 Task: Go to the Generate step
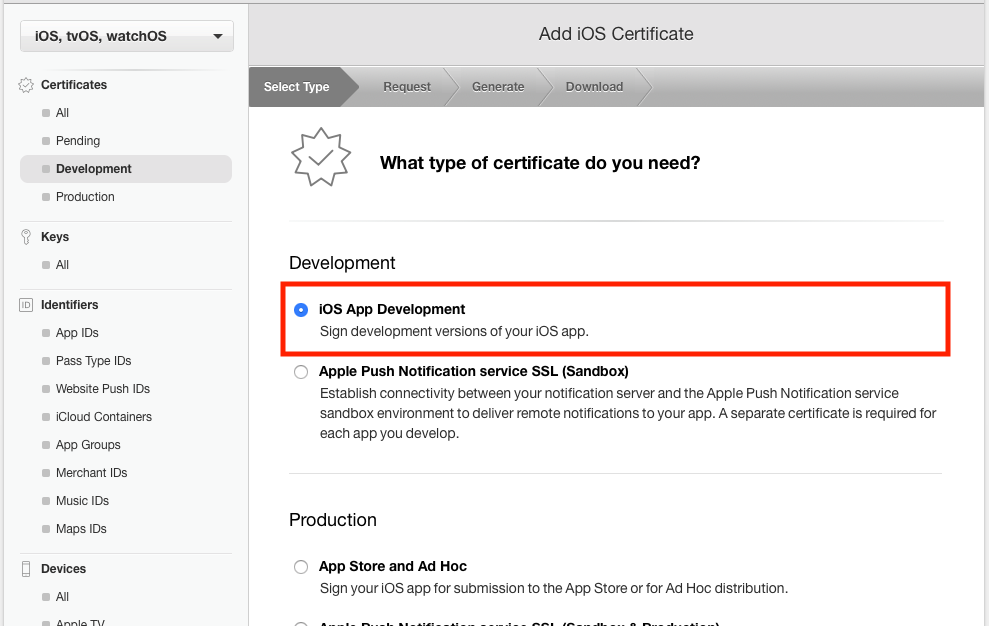tap(498, 87)
